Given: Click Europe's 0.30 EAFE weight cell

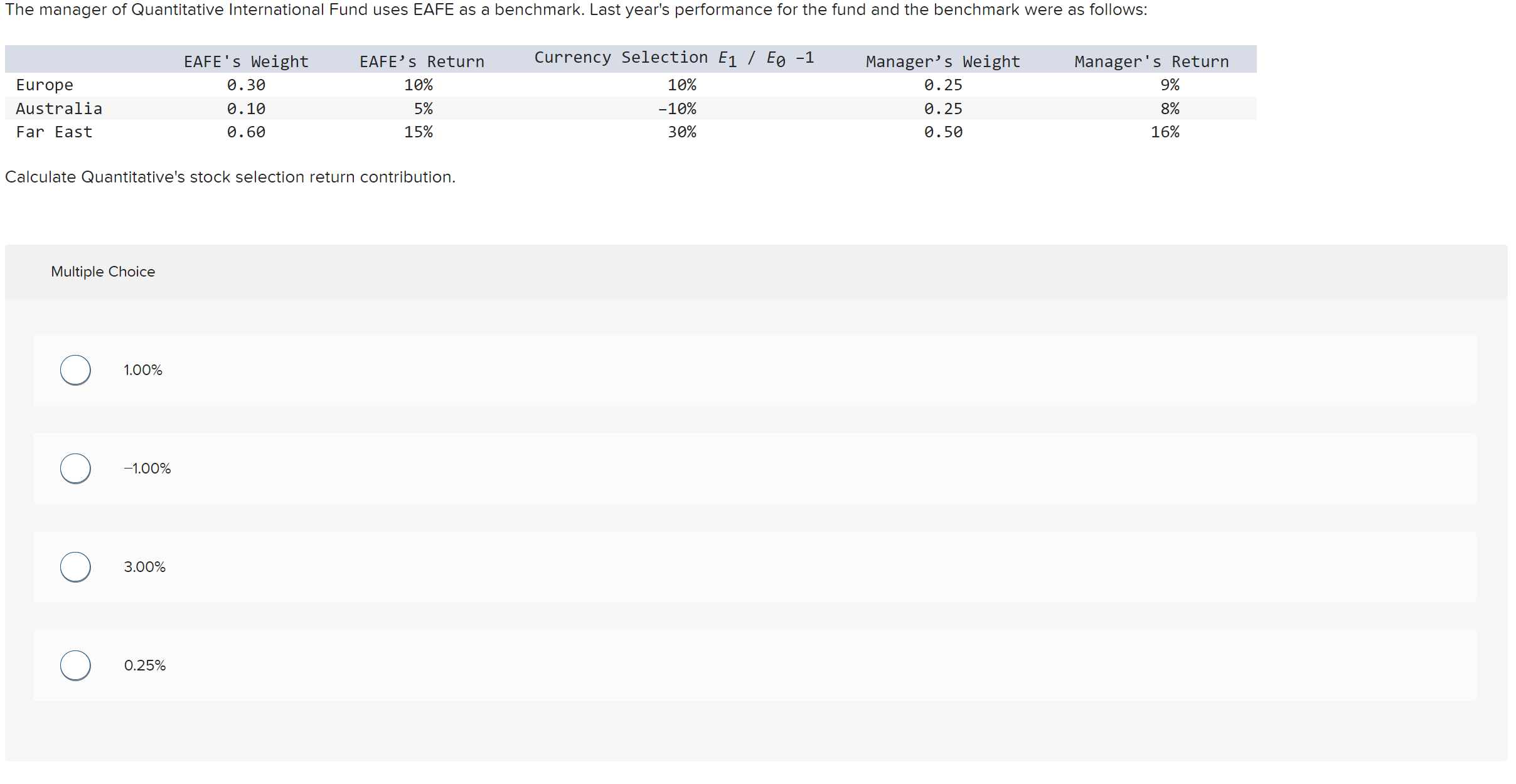Looking at the screenshot, I should click(246, 85).
